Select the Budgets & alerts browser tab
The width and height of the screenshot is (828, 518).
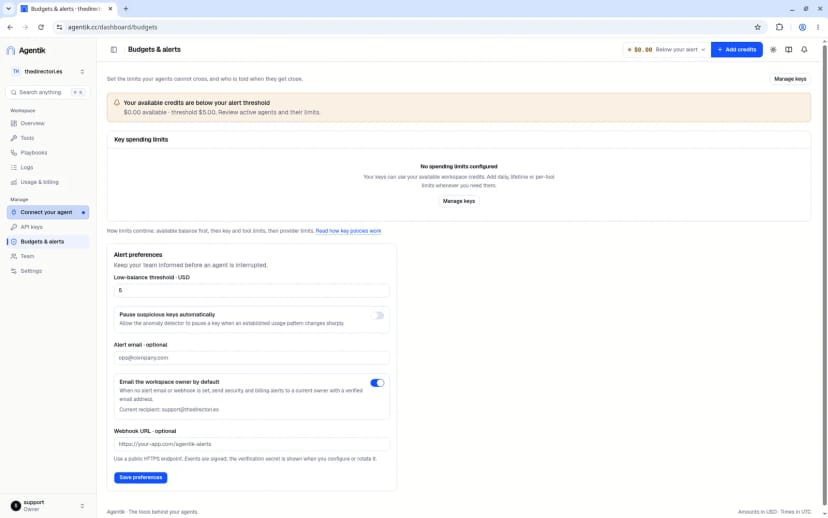coord(65,9)
